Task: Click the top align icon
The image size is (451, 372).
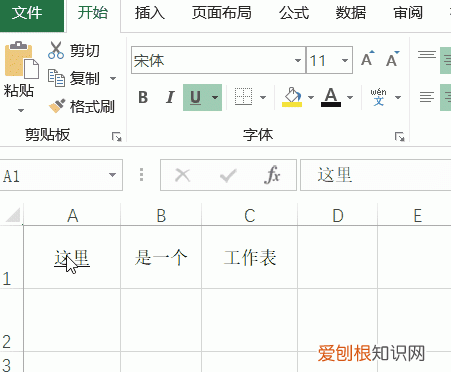Action: (427, 55)
